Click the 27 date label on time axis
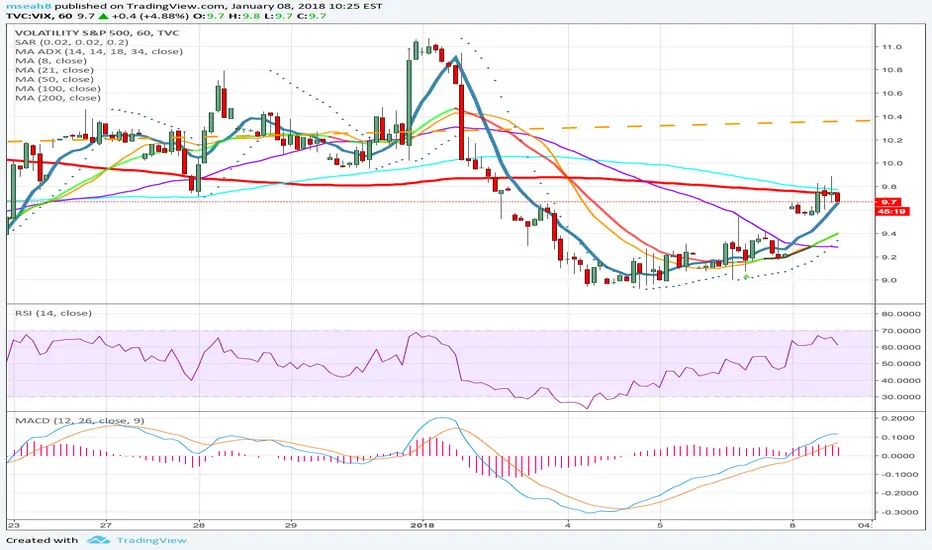Image resolution: width=932 pixels, height=550 pixels. pyautogui.click(x=106, y=525)
